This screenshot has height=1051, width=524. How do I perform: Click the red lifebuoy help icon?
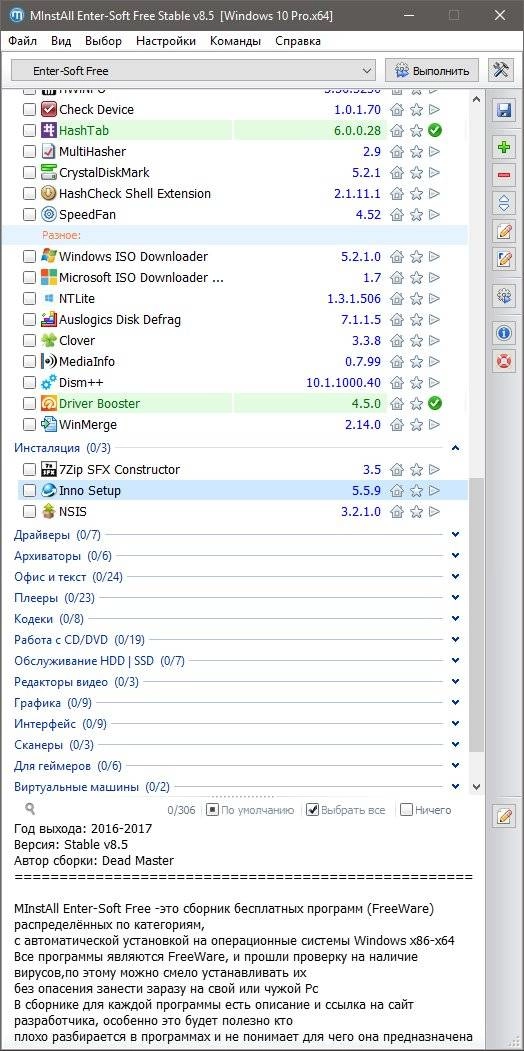tap(503, 361)
